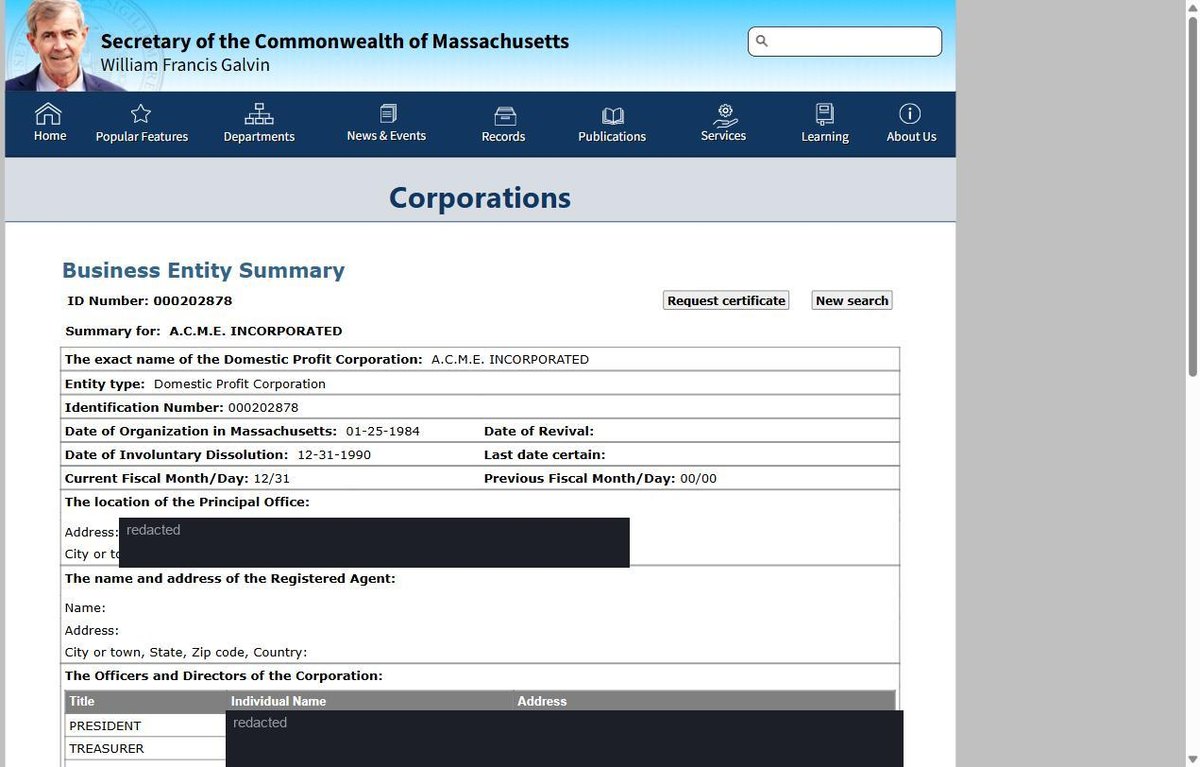Click the Secretary of the Commonwealth title
Image resolution: width=1200 pixels, height=767 pixels.
[335, 41]
